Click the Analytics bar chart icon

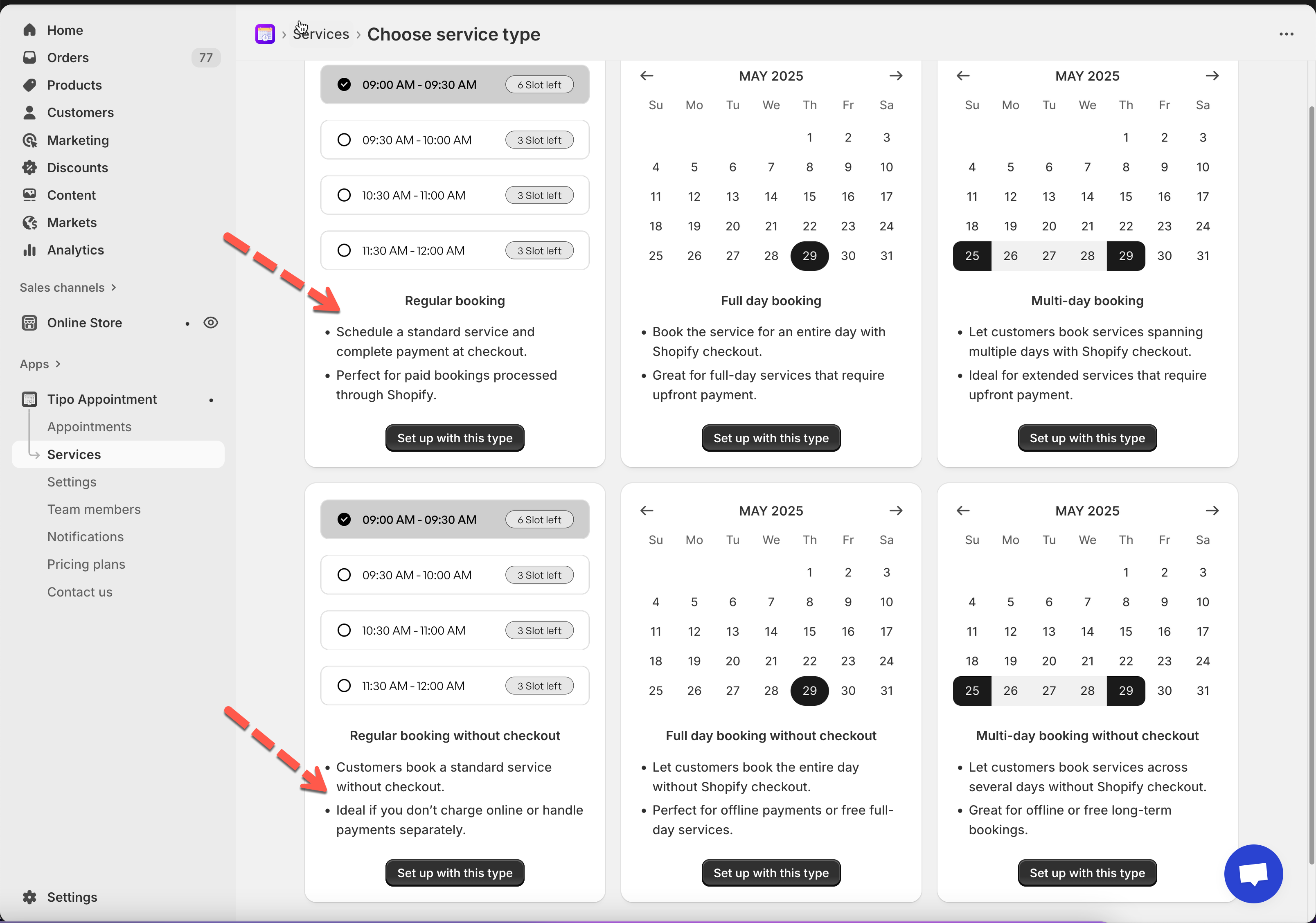pos(30,250)
